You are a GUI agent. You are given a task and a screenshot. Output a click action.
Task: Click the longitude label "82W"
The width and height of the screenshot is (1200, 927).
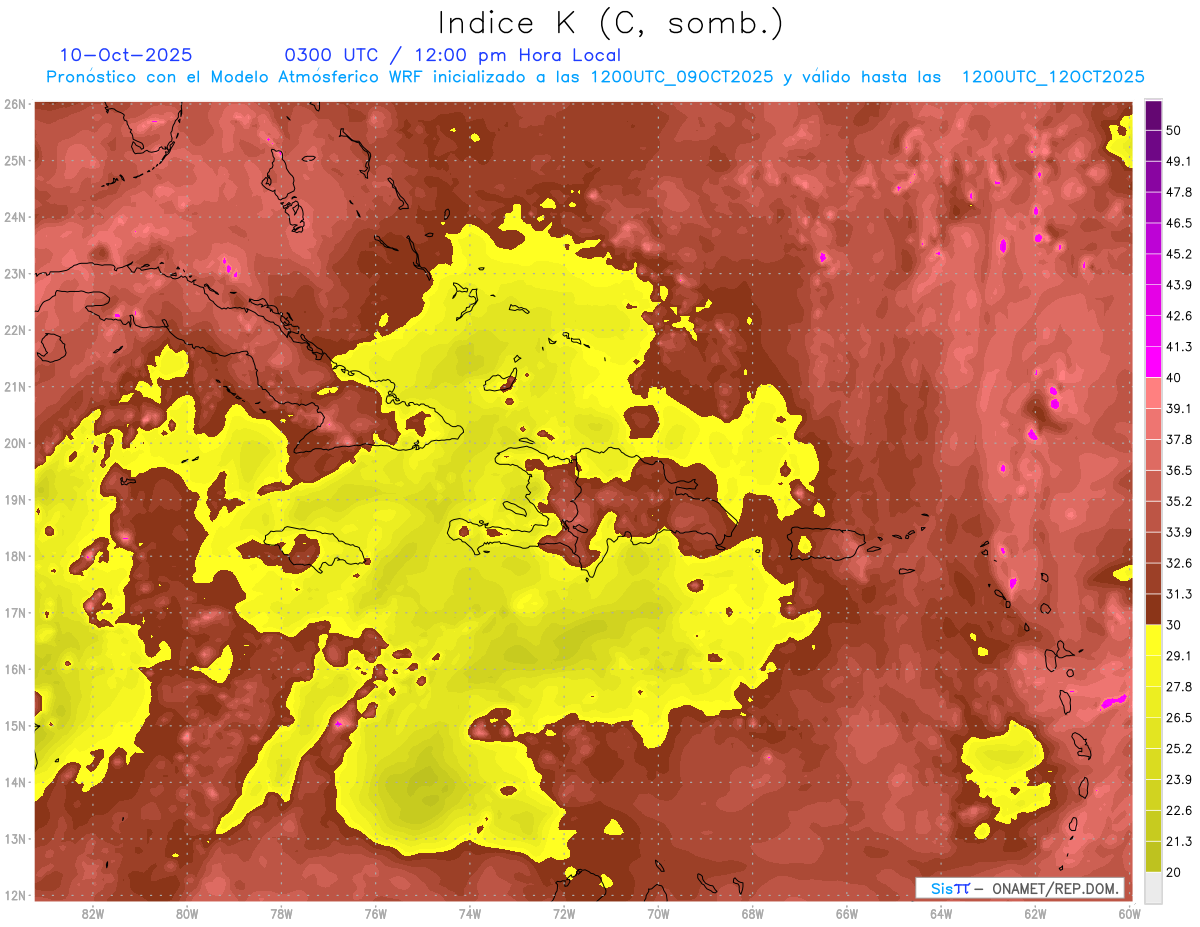tap(93, 914)
